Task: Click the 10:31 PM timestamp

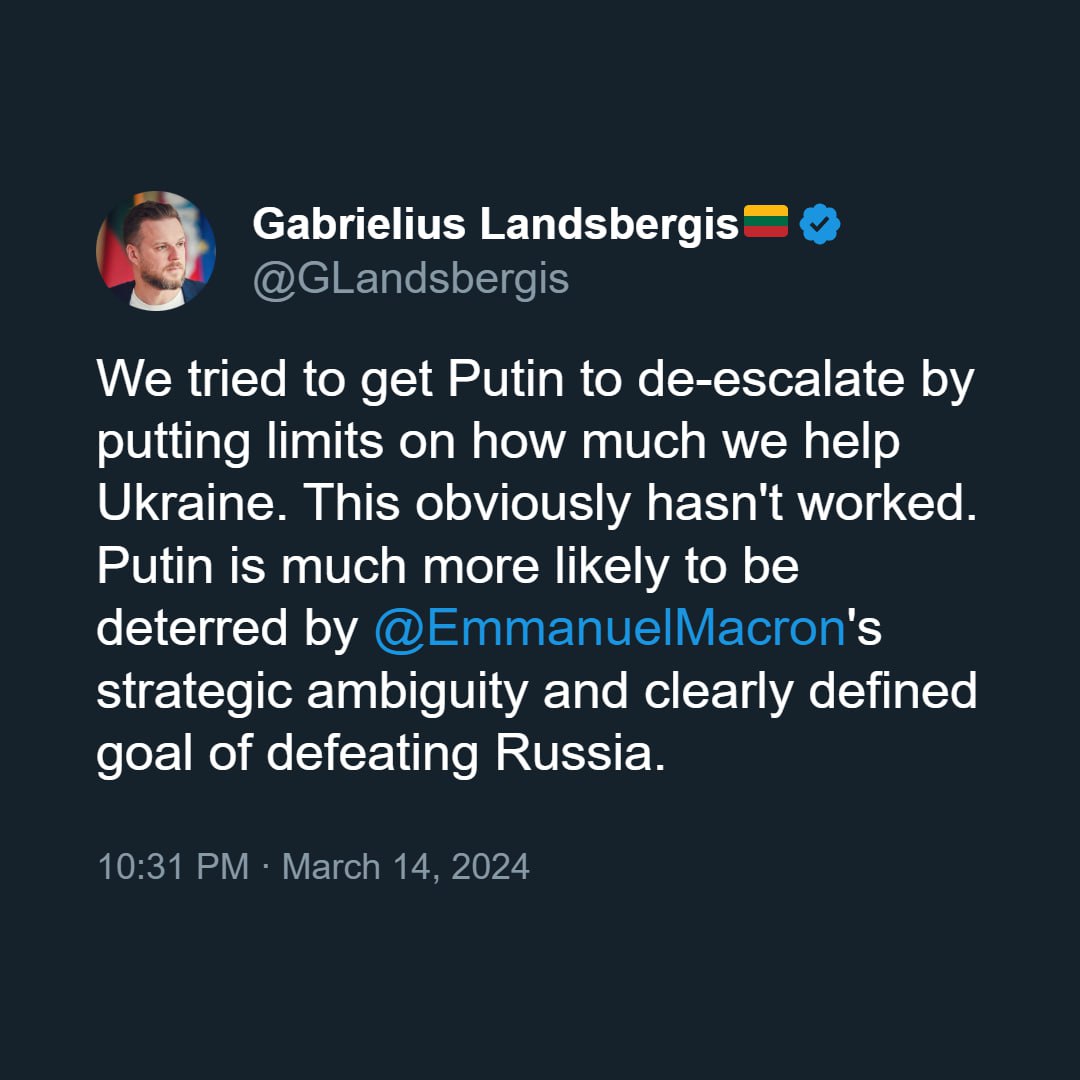Action: [x=172, y=866]
